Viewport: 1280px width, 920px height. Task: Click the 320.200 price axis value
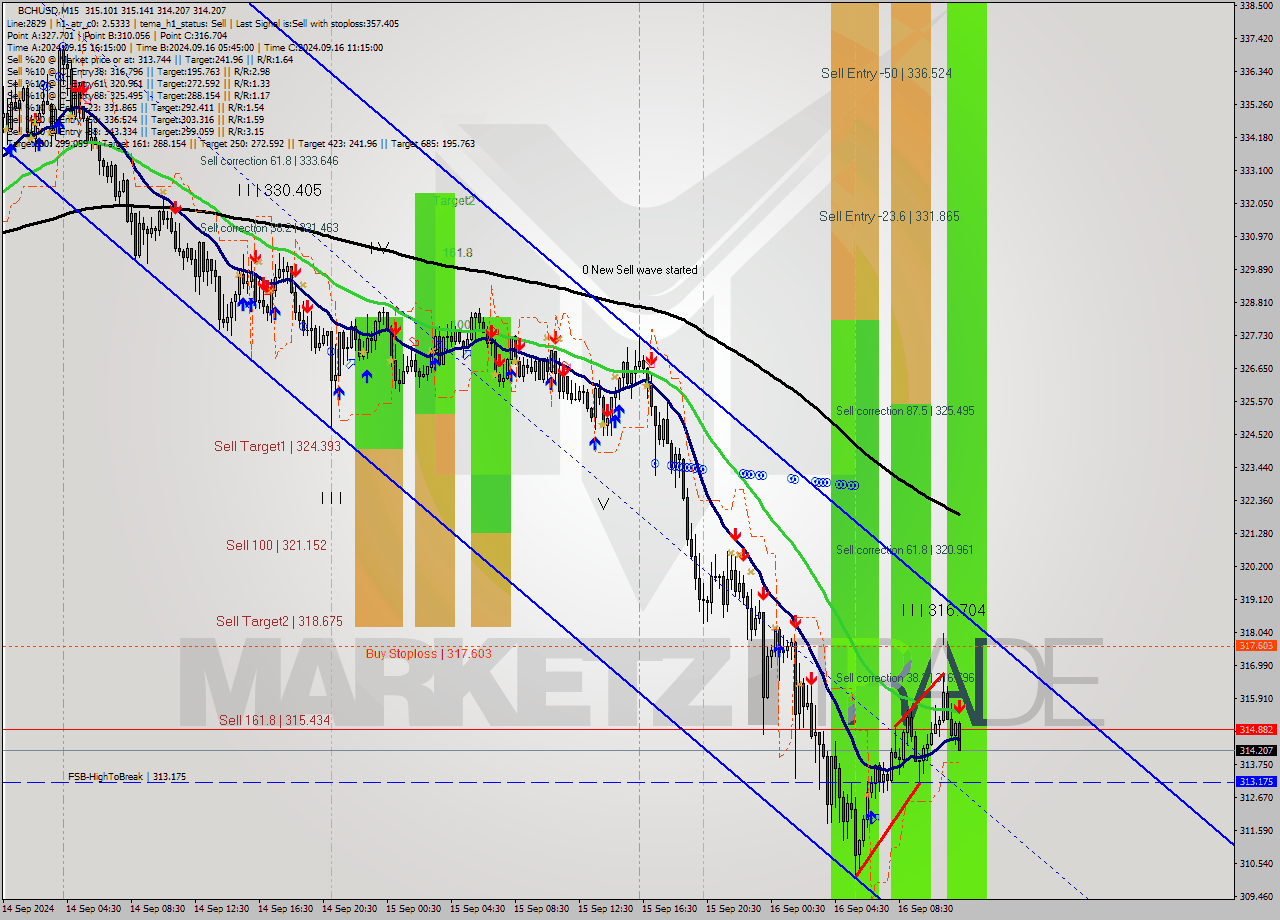(x=1255, y=566)
